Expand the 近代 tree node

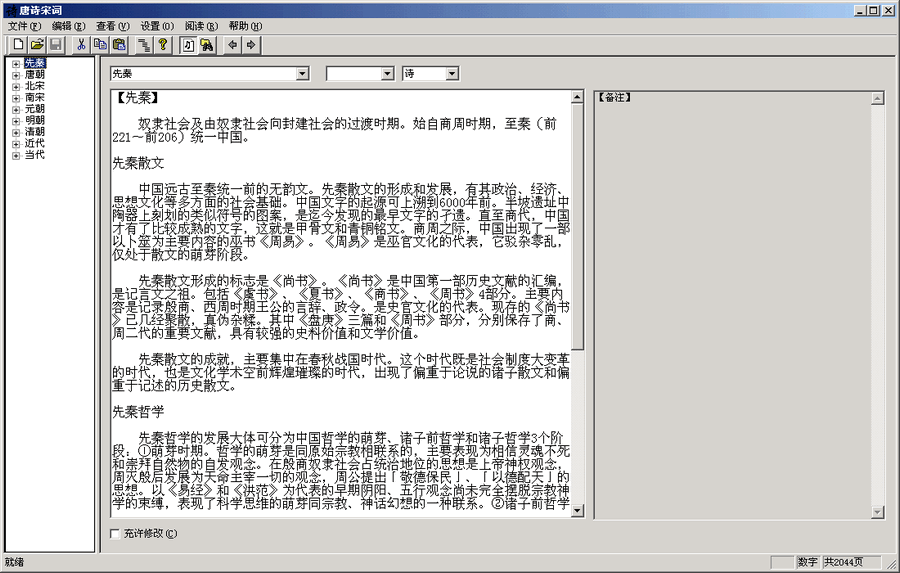coord(16,144)
